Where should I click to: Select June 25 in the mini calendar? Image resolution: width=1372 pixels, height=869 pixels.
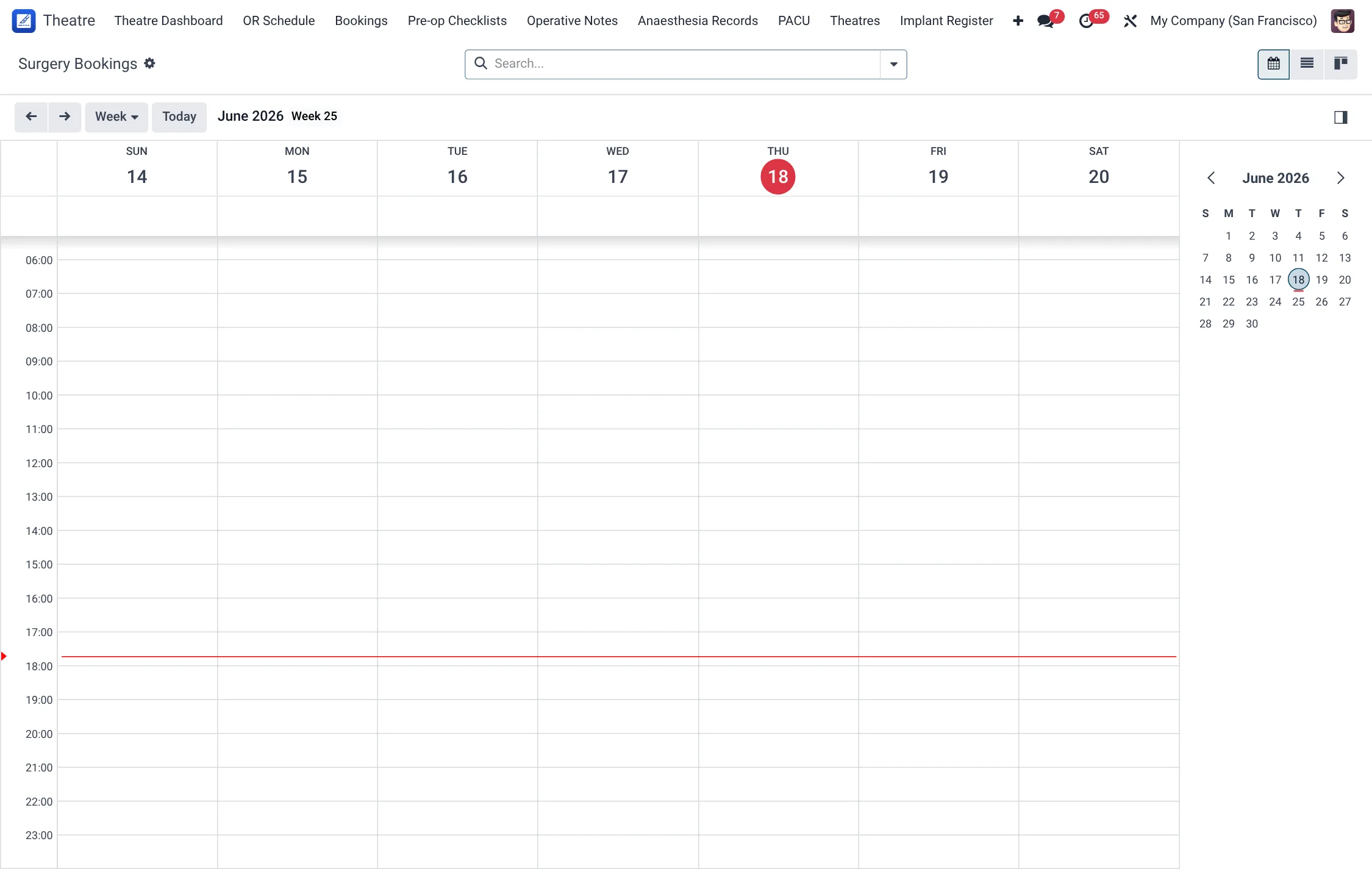pos(1298,302)
